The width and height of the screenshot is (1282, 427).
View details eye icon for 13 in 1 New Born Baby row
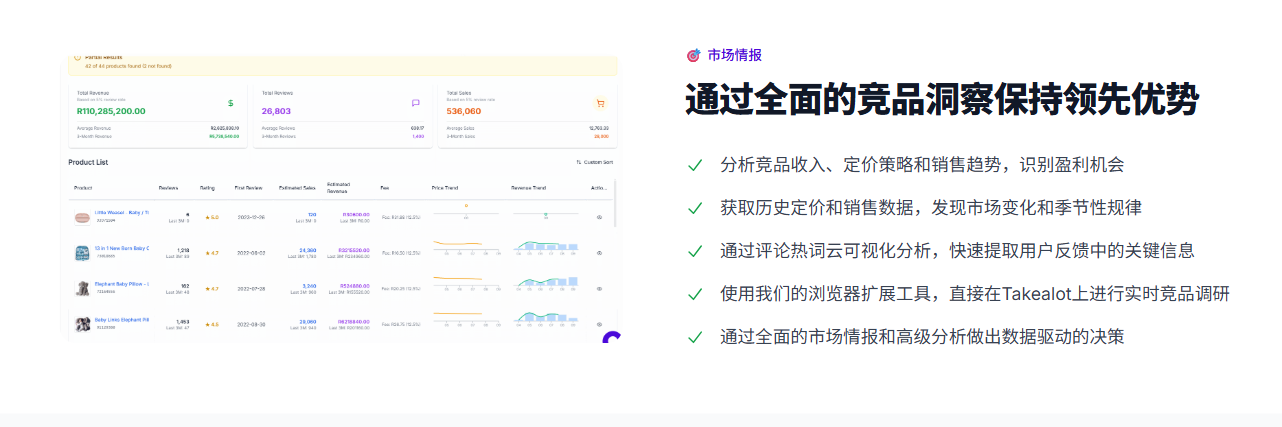click(x=599, y=253)
